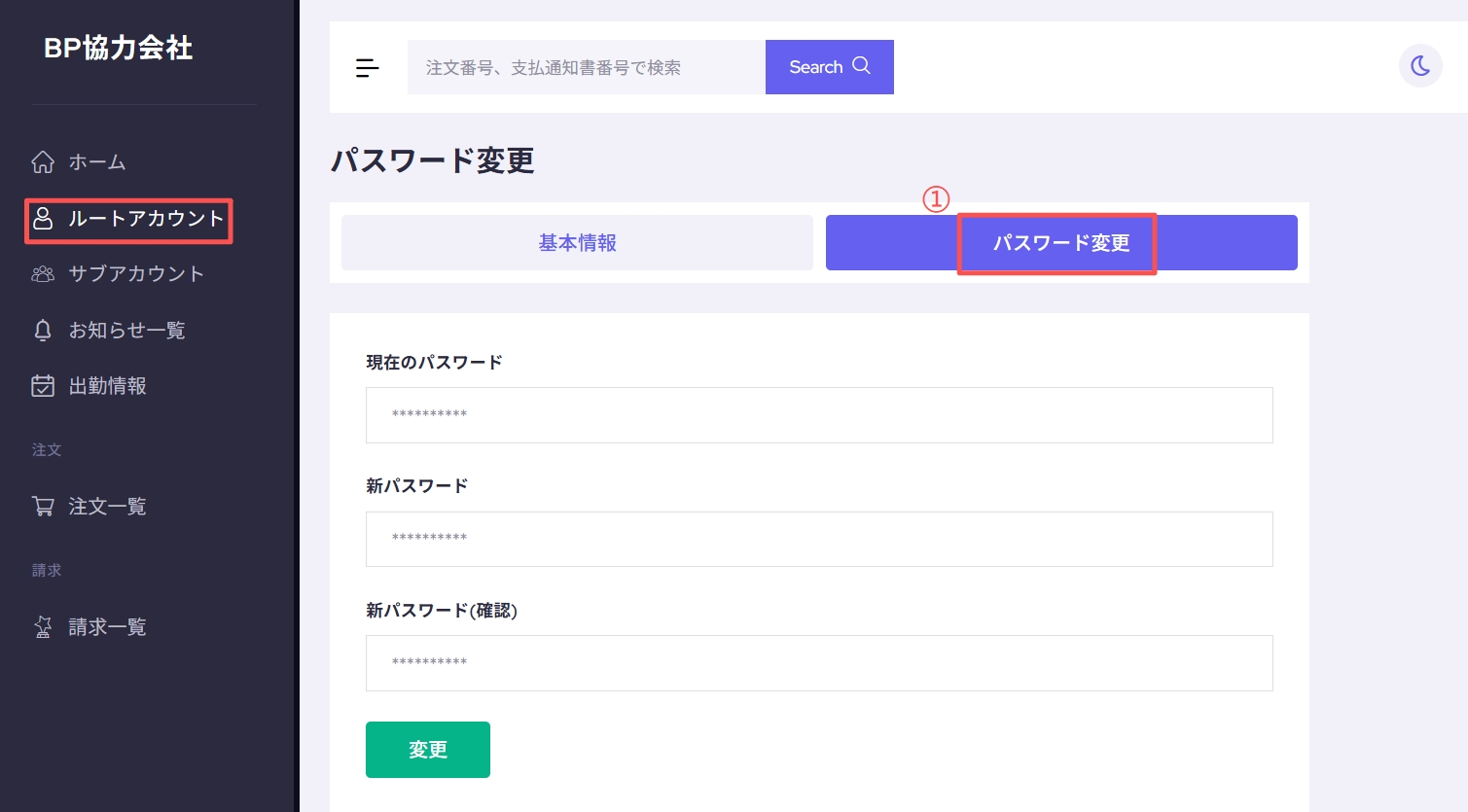This screenshot has height=812, width=1468.
Task: Click the 請求 section label in sidebar
Action: (47, 571)
